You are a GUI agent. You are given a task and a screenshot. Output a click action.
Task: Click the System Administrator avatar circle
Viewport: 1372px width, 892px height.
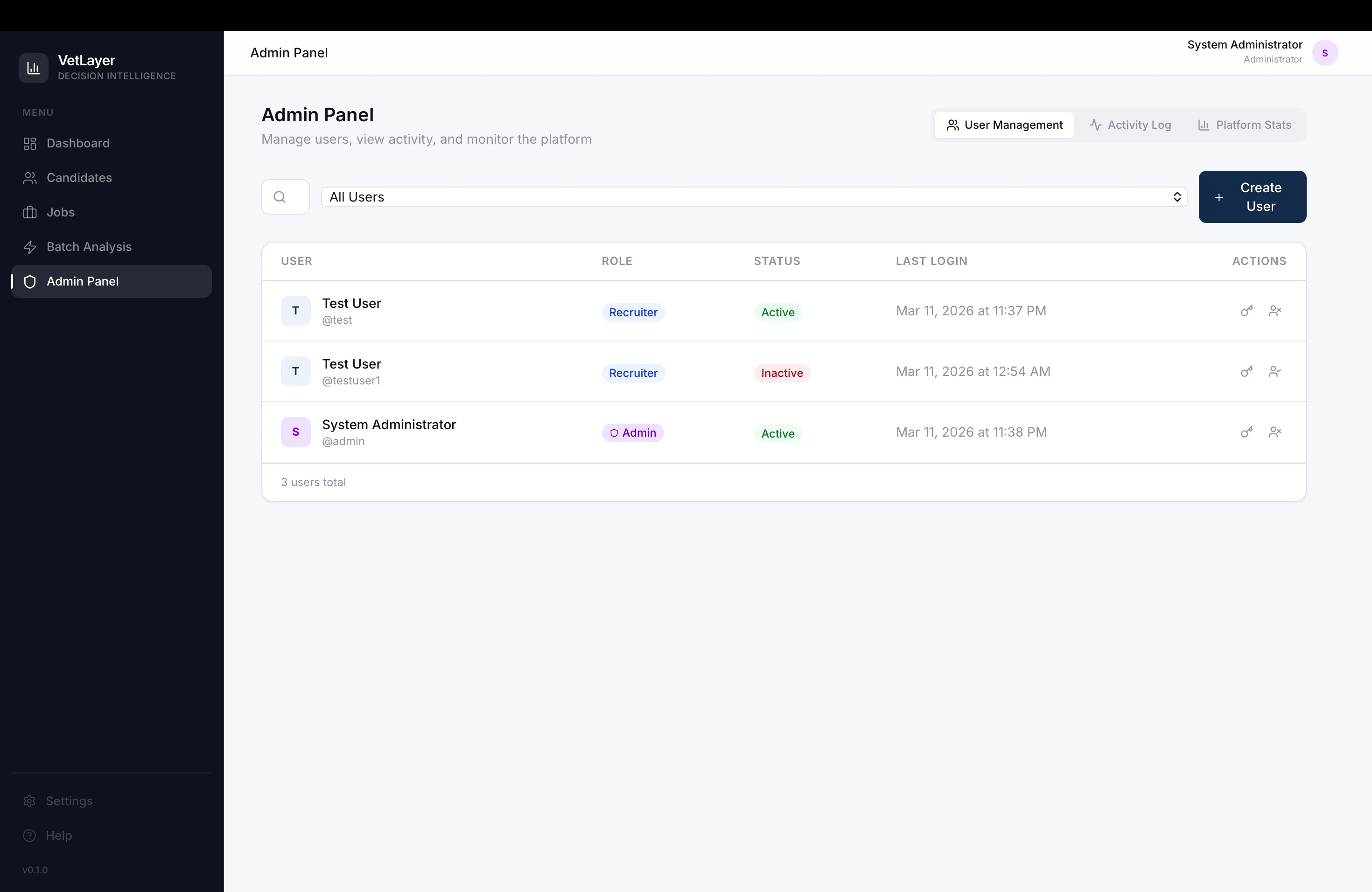tap(1326, 52)
